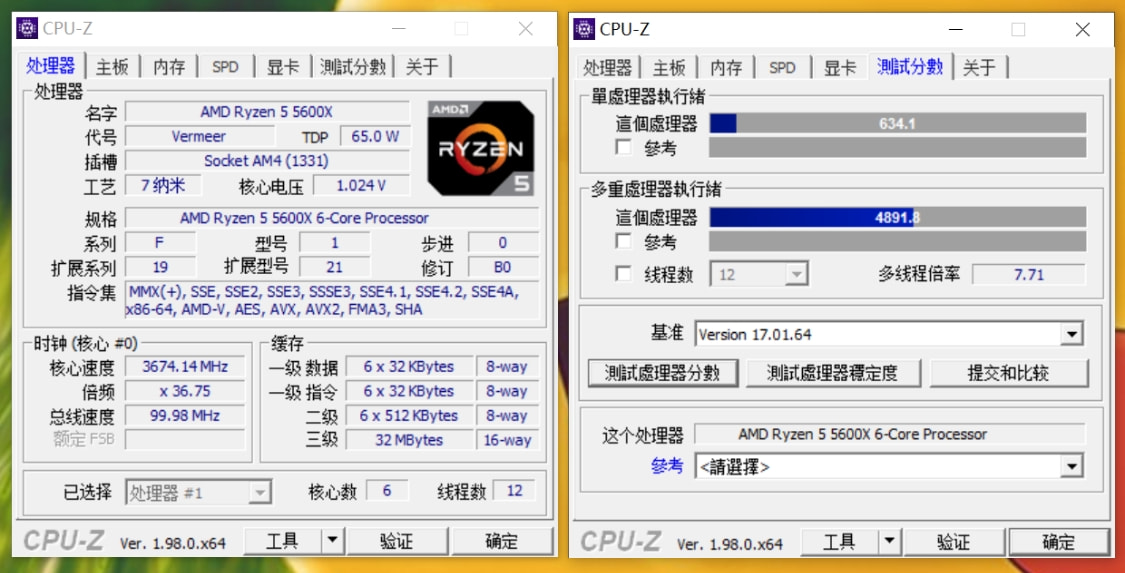Click empty reference bar under single-thread score
The width and height of the screenshot is (1125, 573).
898,148
